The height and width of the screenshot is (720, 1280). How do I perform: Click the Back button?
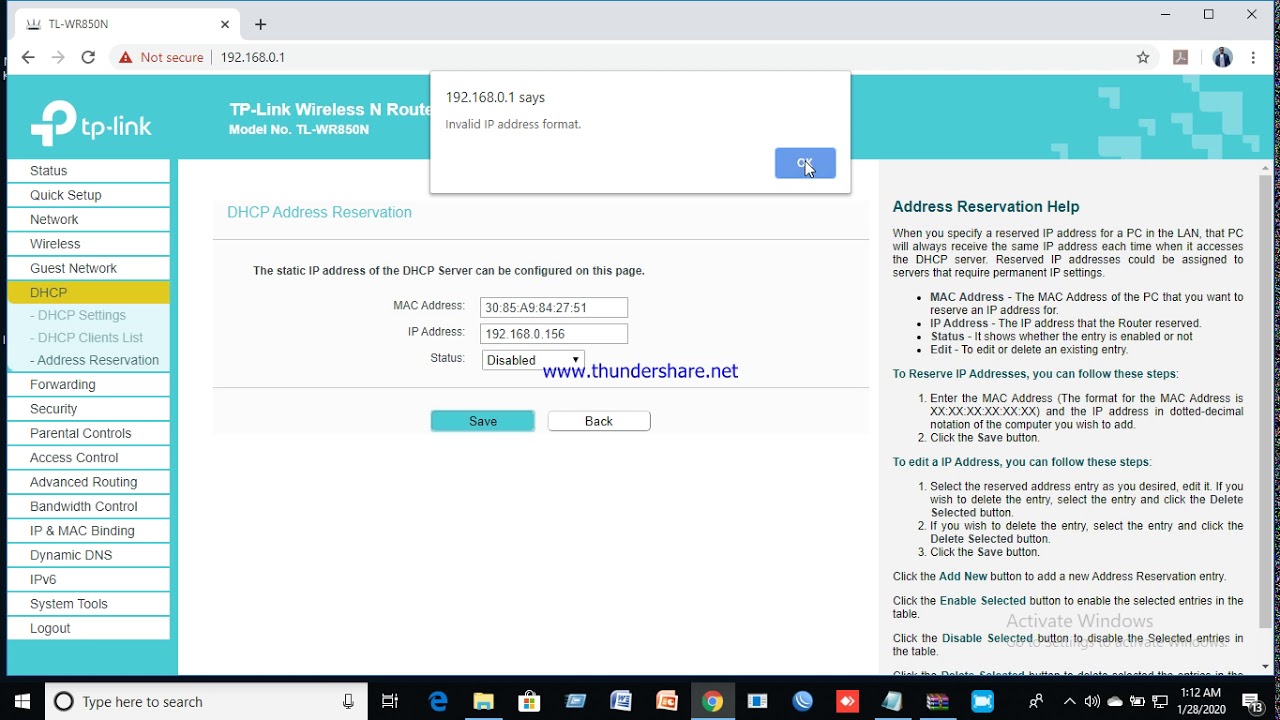pyautogui.click(x=599, y=421)
